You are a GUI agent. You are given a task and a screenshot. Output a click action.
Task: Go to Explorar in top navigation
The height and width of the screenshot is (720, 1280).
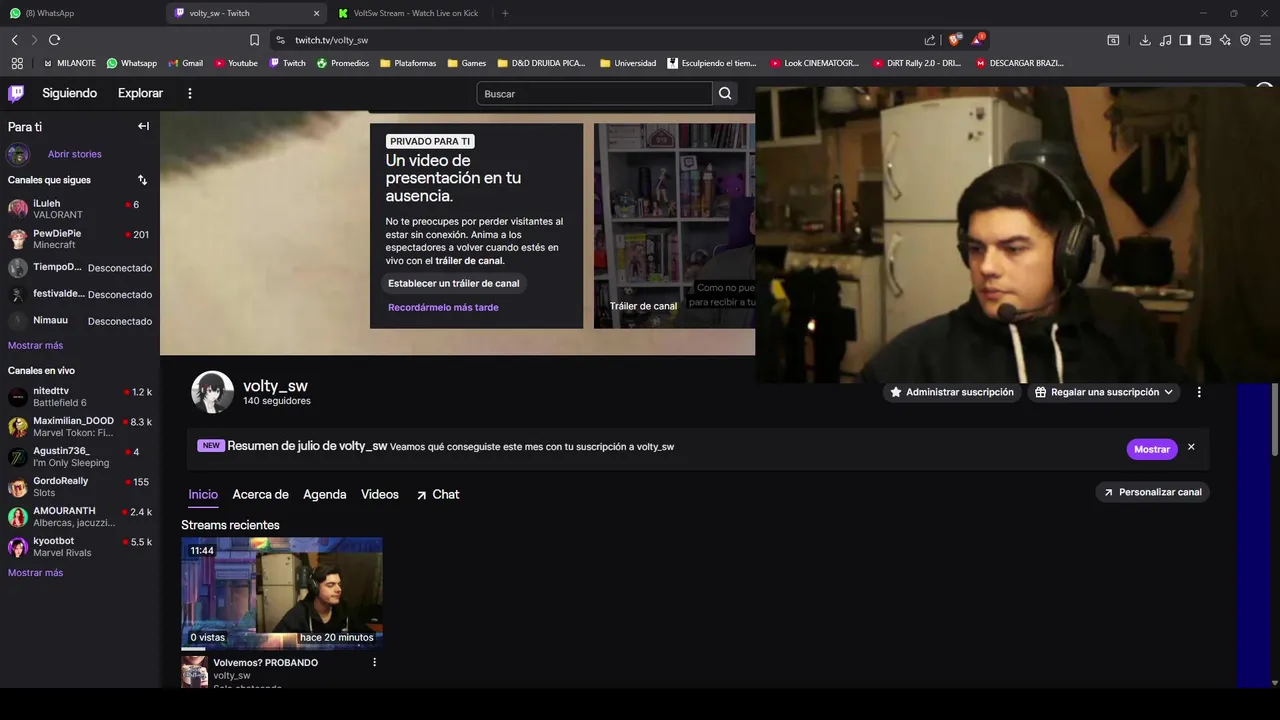click(x=140, y=93)
